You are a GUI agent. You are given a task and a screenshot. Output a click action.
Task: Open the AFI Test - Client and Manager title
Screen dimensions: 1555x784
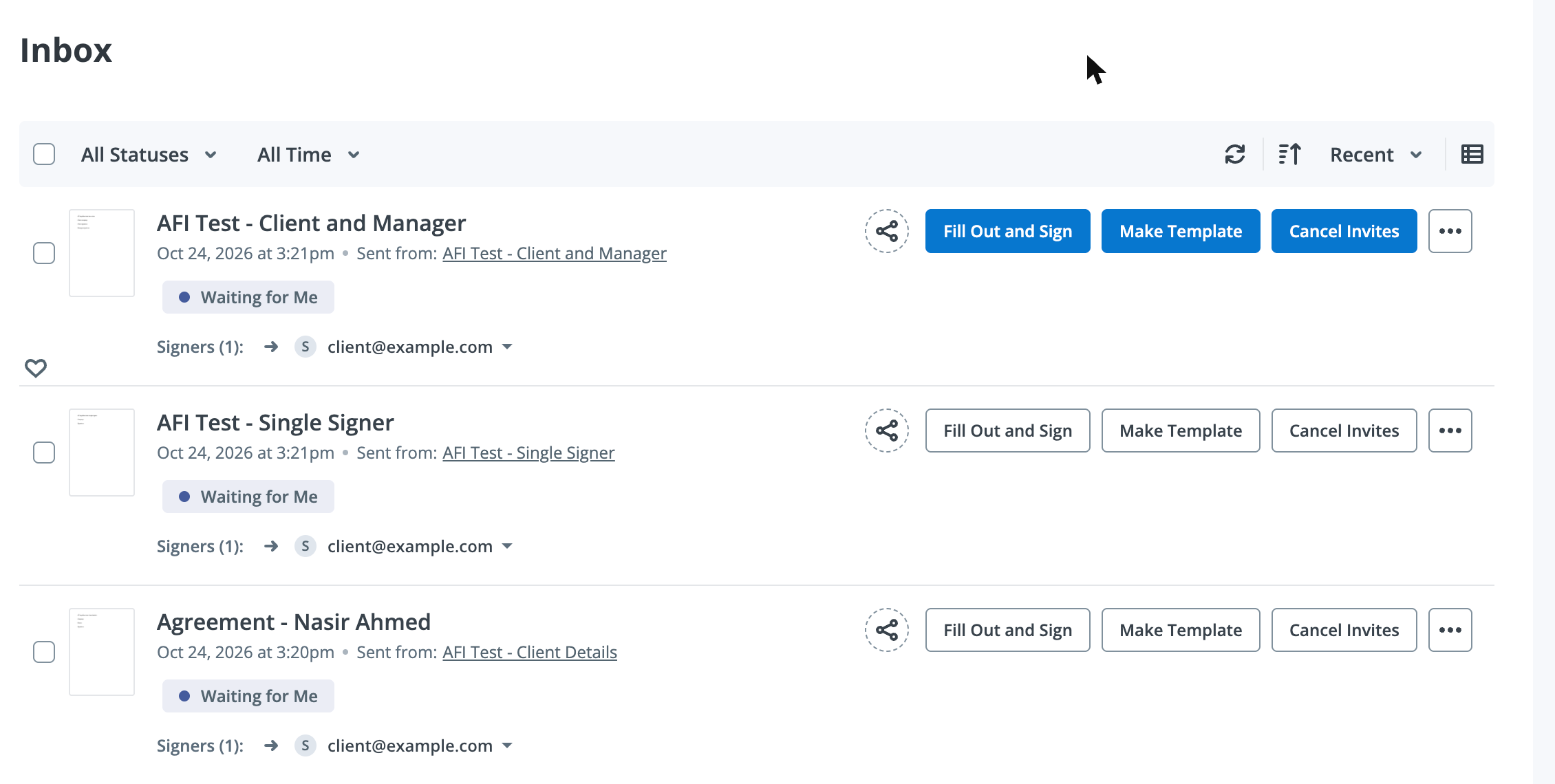click(x=312, y=223)
